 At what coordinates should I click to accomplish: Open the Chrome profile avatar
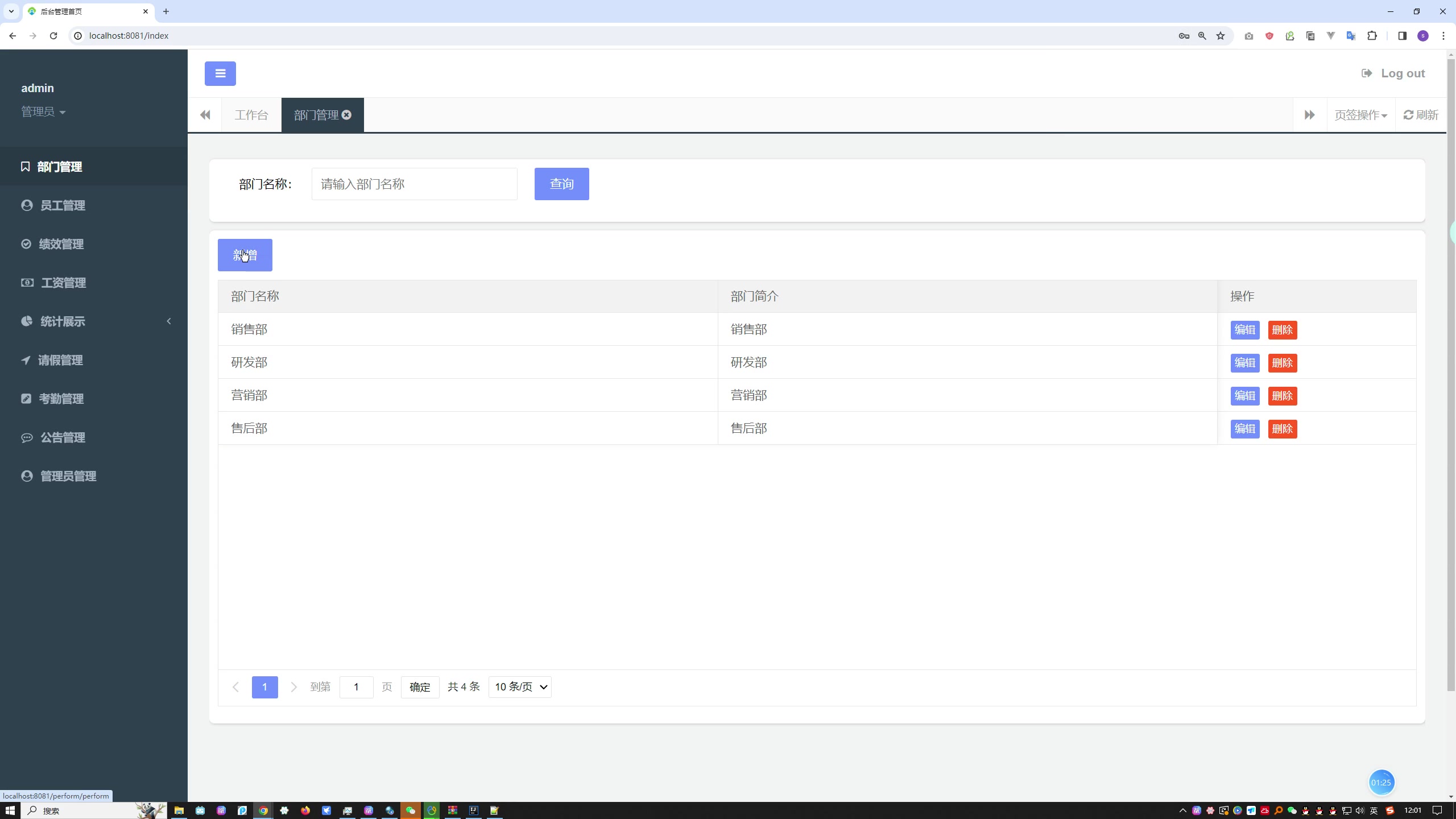tap(1423, 36)
